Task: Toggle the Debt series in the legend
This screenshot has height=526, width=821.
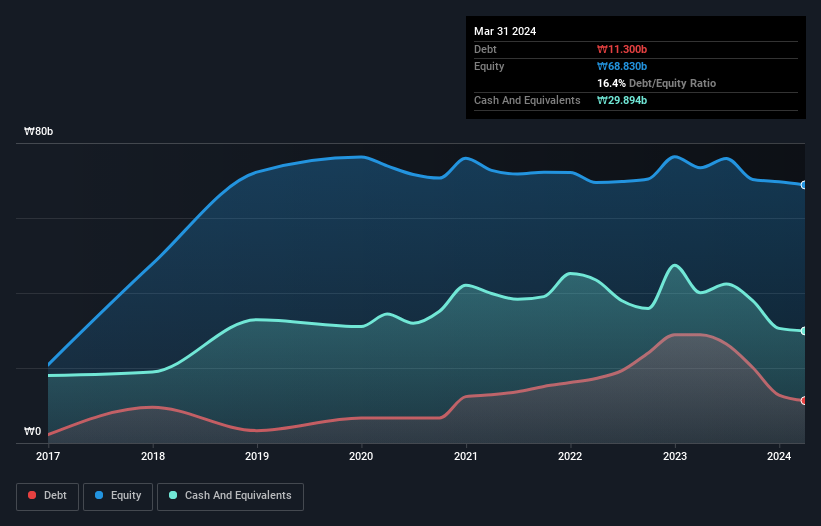Action: click(48, 496)
